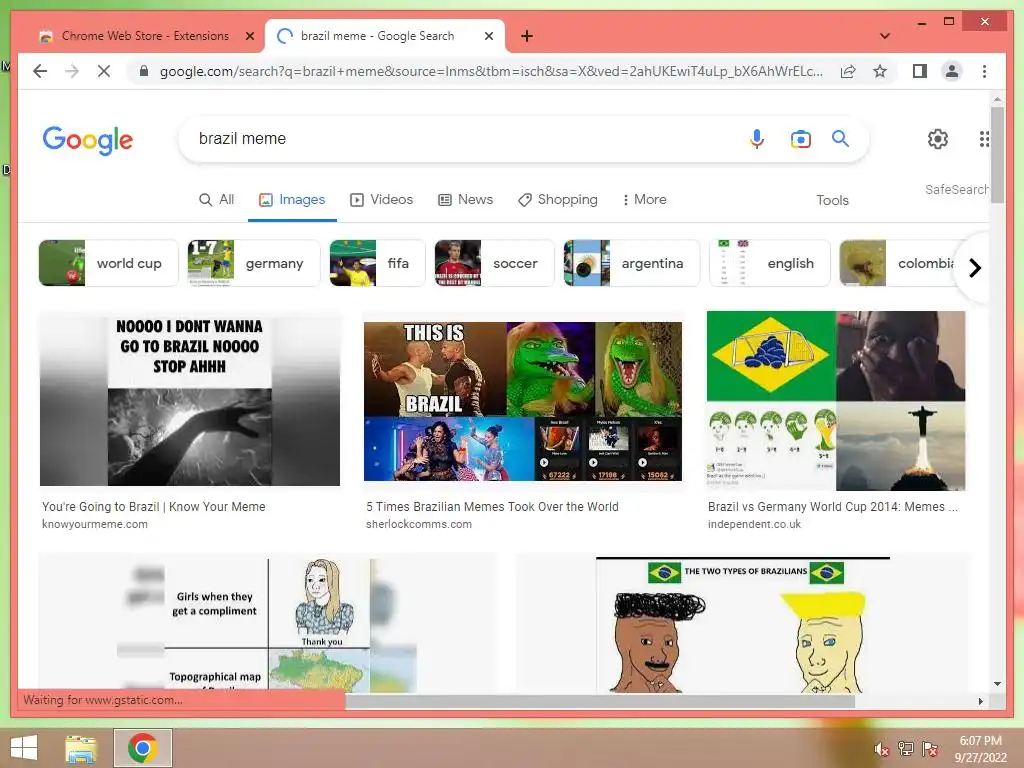Click the horizontal scroll right arrow

(x=980, y=701)
